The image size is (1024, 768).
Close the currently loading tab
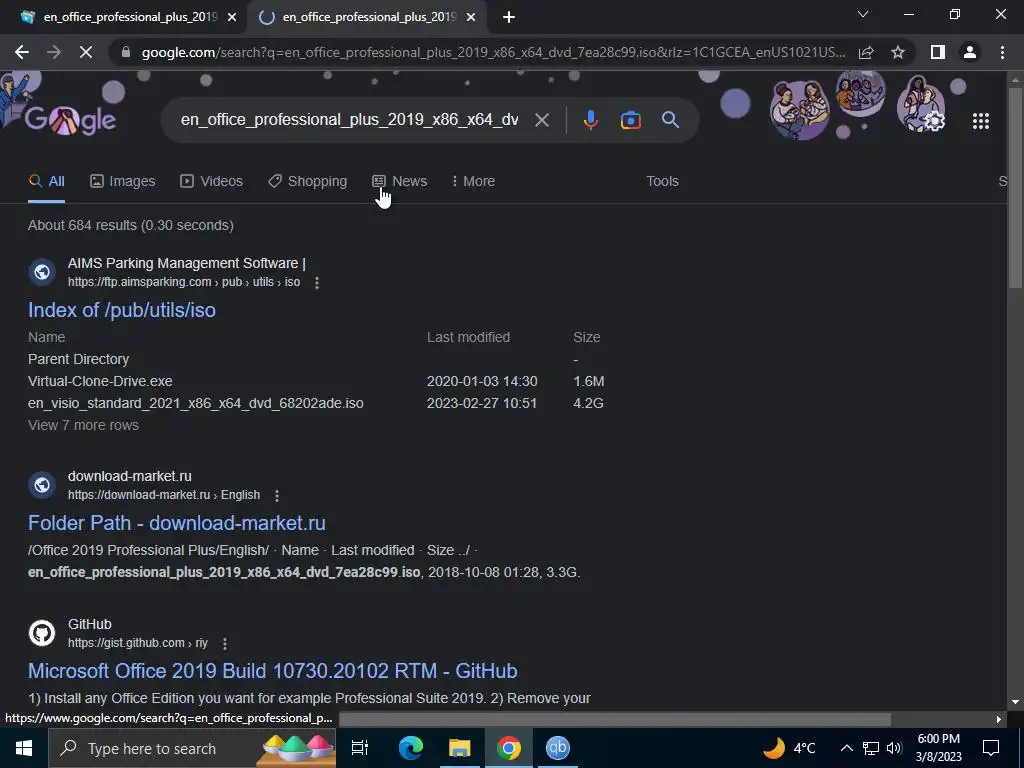click(471, 18)
